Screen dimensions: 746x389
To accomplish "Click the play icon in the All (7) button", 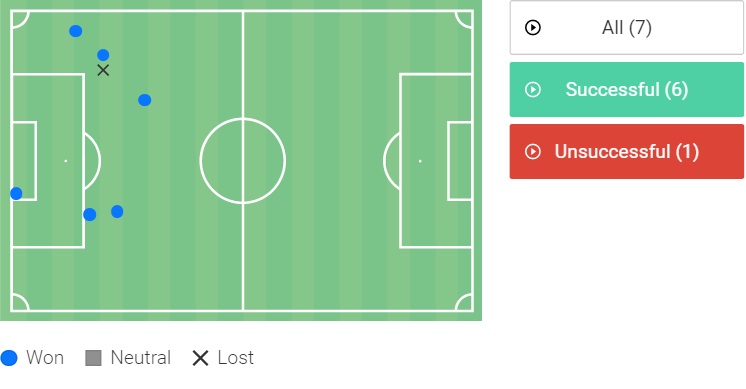I will [x=532, y=28].
